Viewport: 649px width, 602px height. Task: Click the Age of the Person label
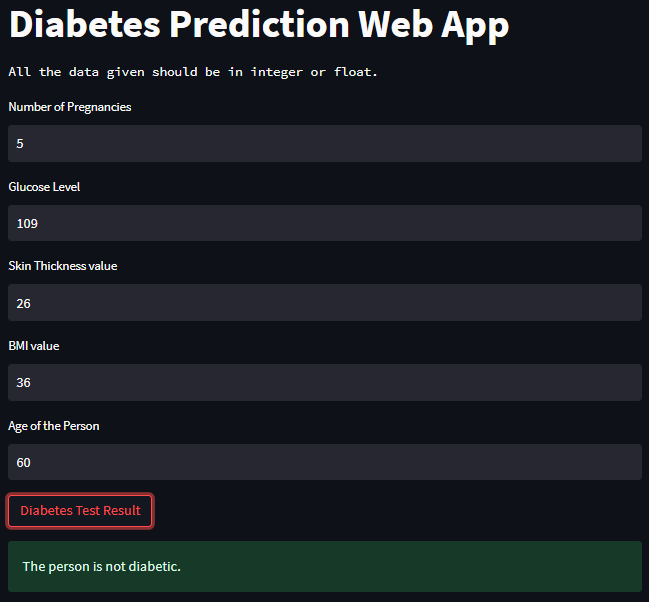(53, 426)
